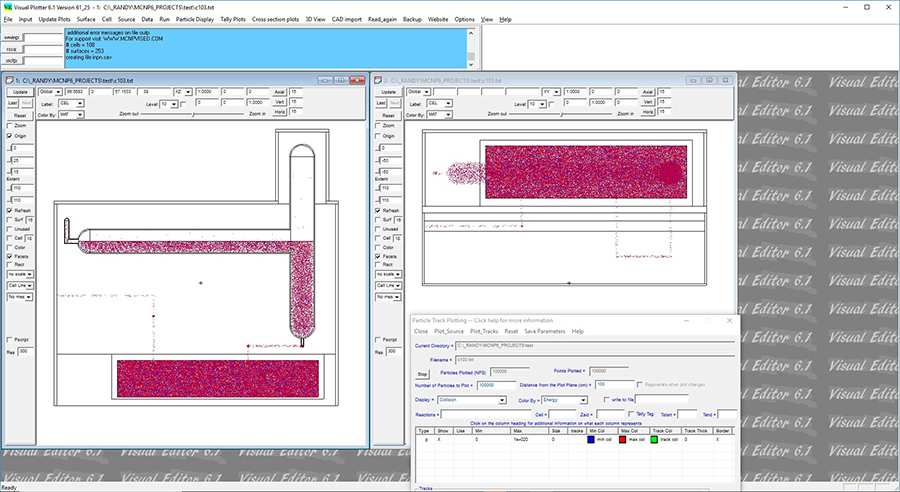Screen dimensions: 900x492
Task: Click the scroll-down arrow of the message panel
Action: [471, 64]
